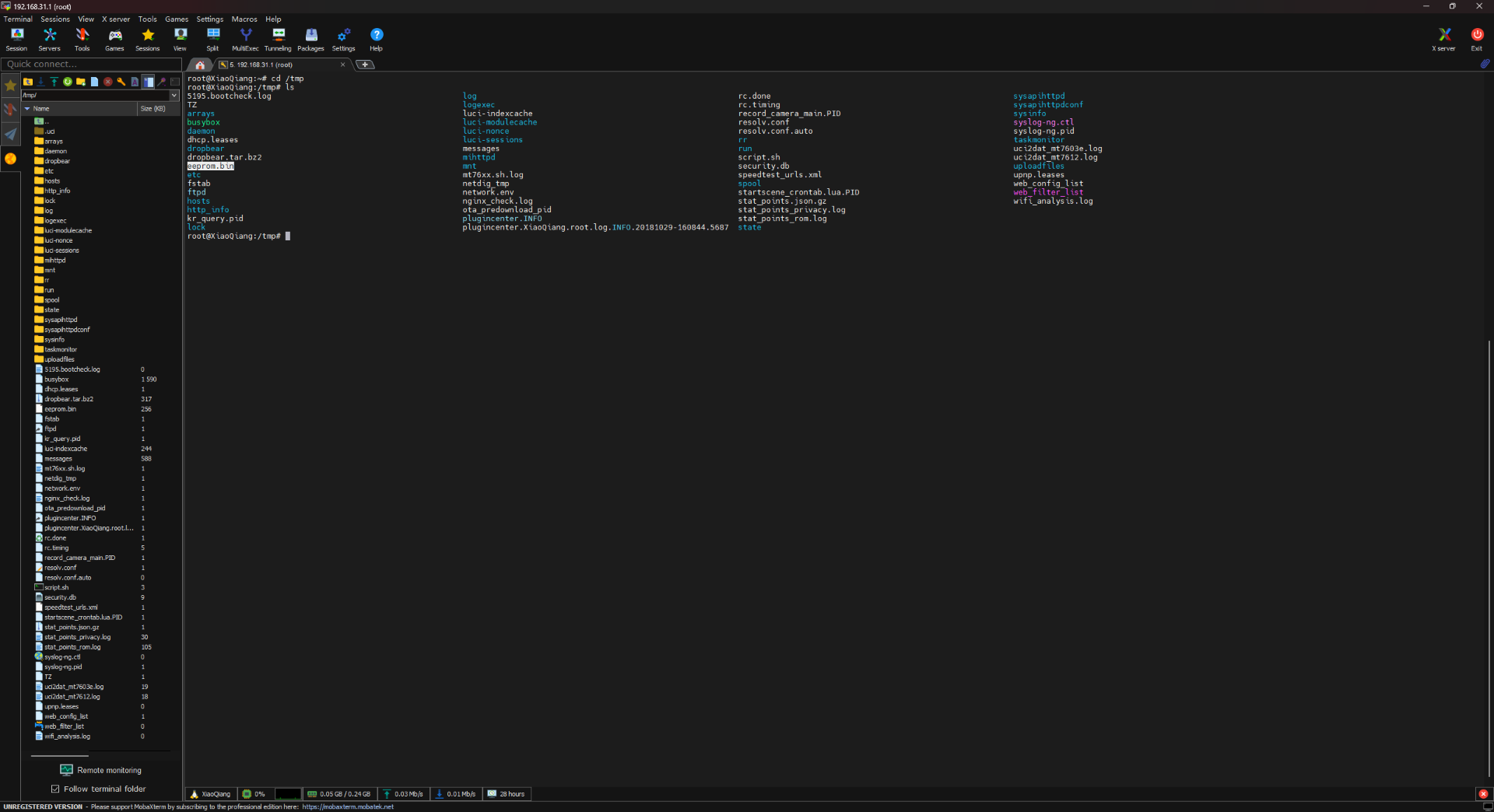The image size is (1494, 812).
Task: Click the download selected files arrow icon
Action: click(41, 82)
